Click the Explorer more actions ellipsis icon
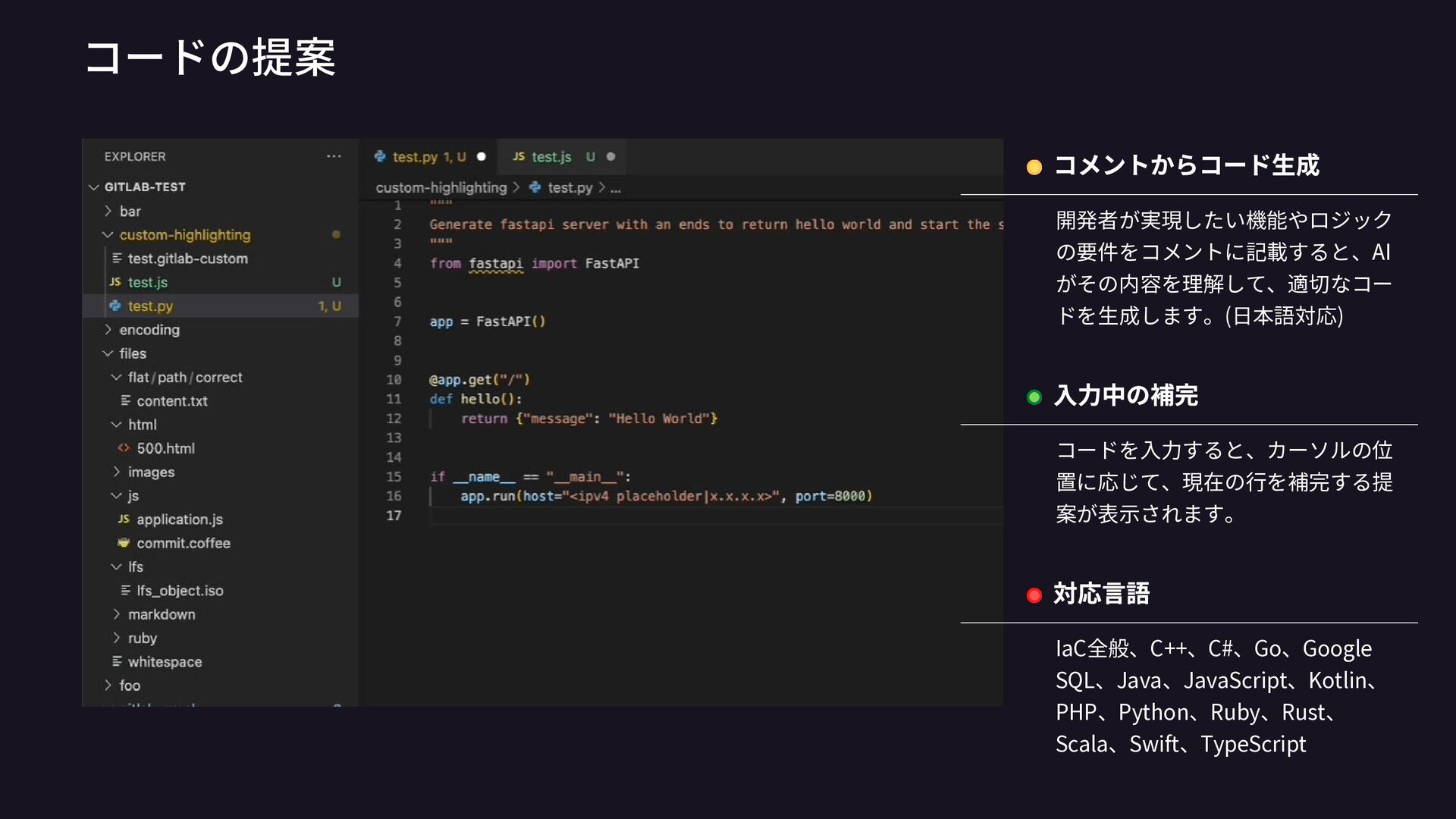Image resolution: width=1456 pixels, height=819 pixels. (334, 156)
